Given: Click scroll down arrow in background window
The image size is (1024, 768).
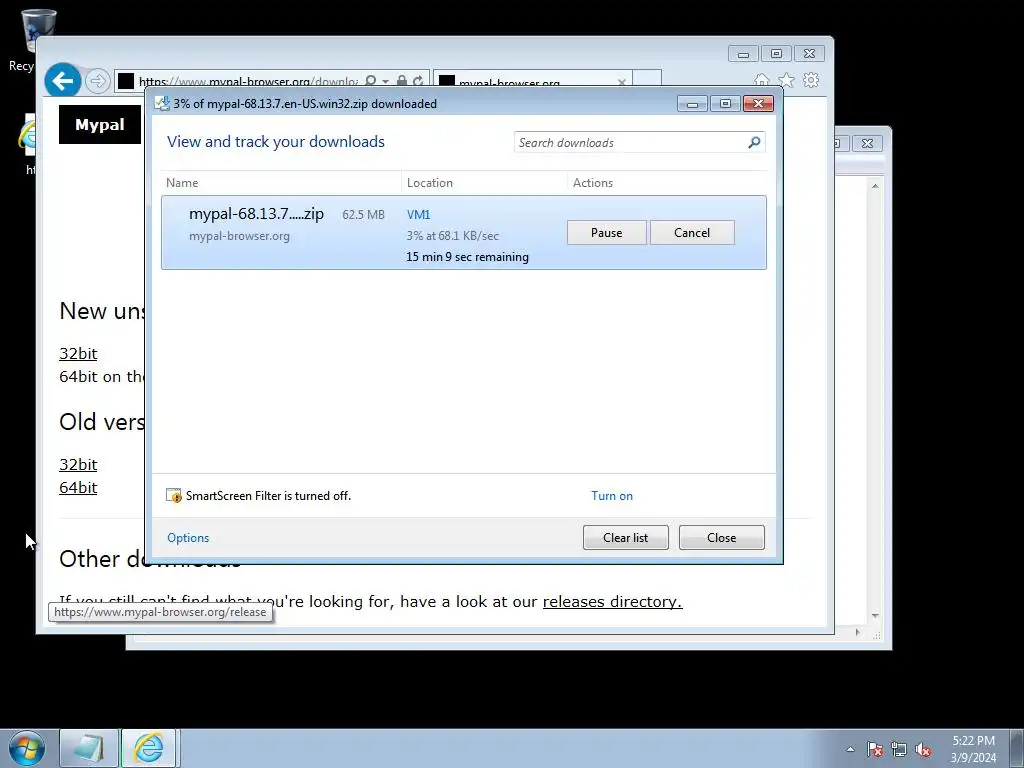Looking at the screenshot, I should click(x=875, y=616).
